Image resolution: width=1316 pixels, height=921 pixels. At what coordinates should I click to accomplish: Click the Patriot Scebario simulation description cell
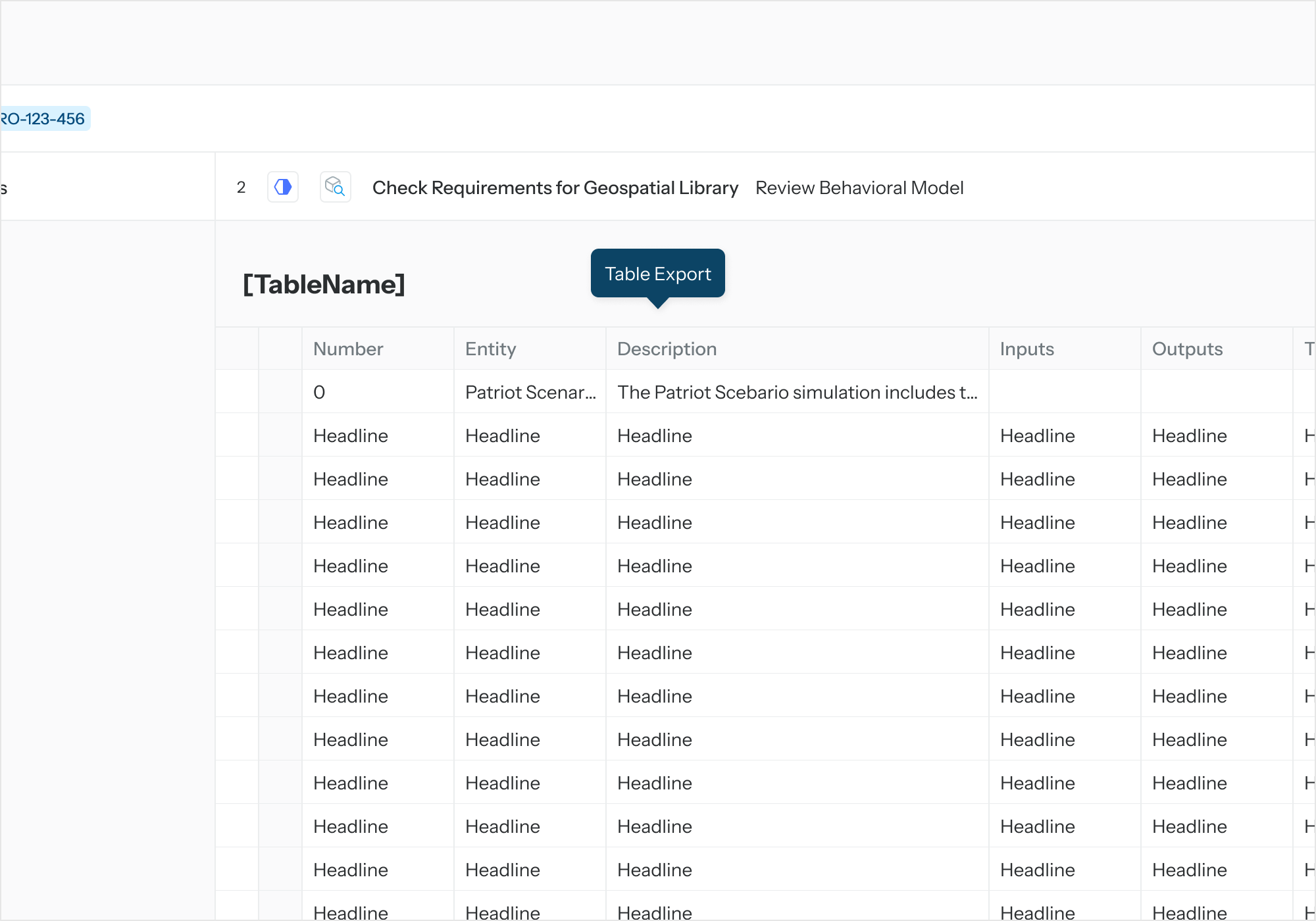tap(796, 392)
